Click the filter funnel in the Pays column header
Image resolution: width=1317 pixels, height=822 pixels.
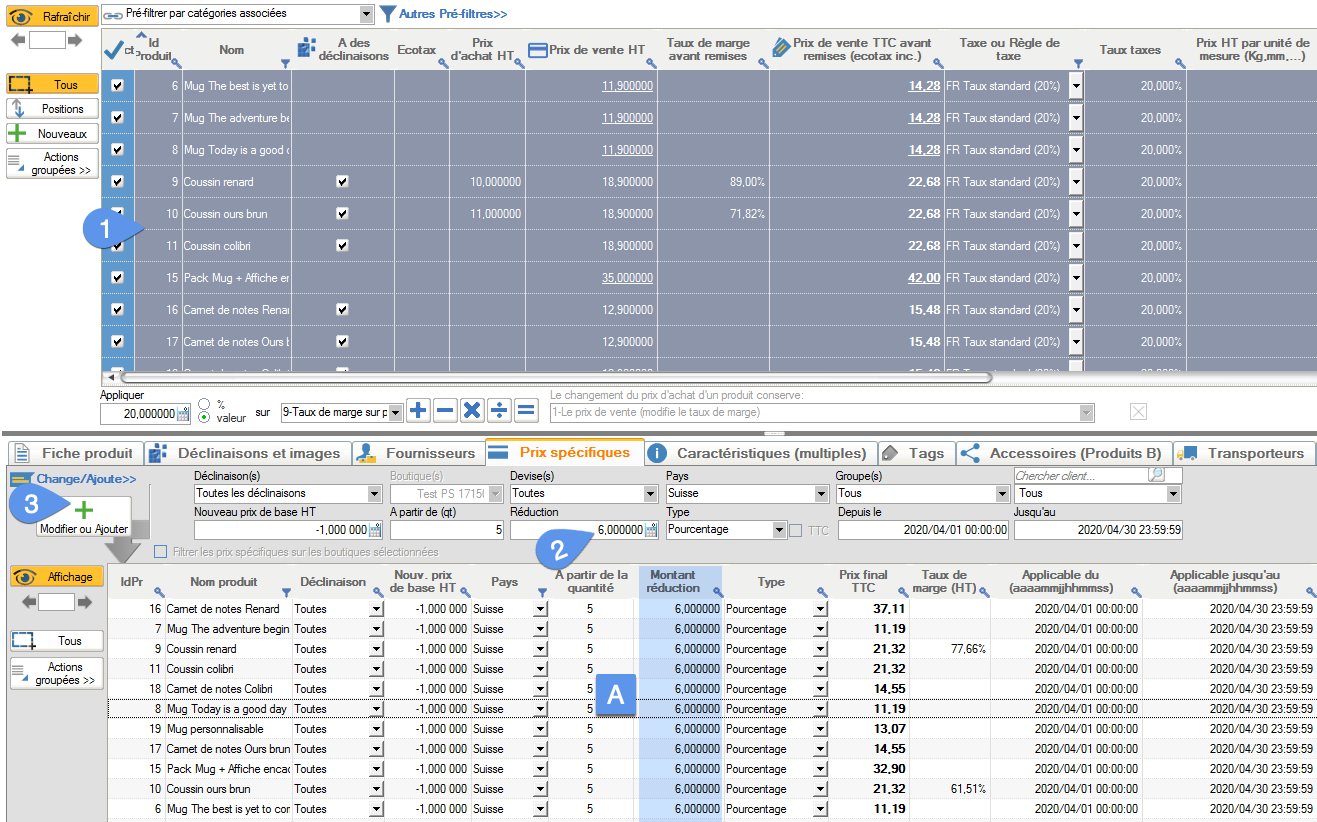click(x=543, y=593)
